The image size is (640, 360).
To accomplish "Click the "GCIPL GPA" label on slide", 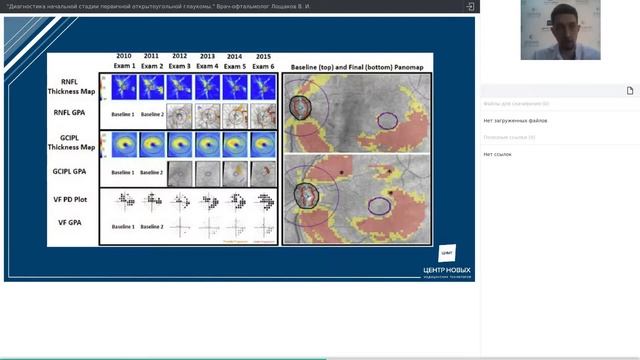I will (x=69, y=171).
